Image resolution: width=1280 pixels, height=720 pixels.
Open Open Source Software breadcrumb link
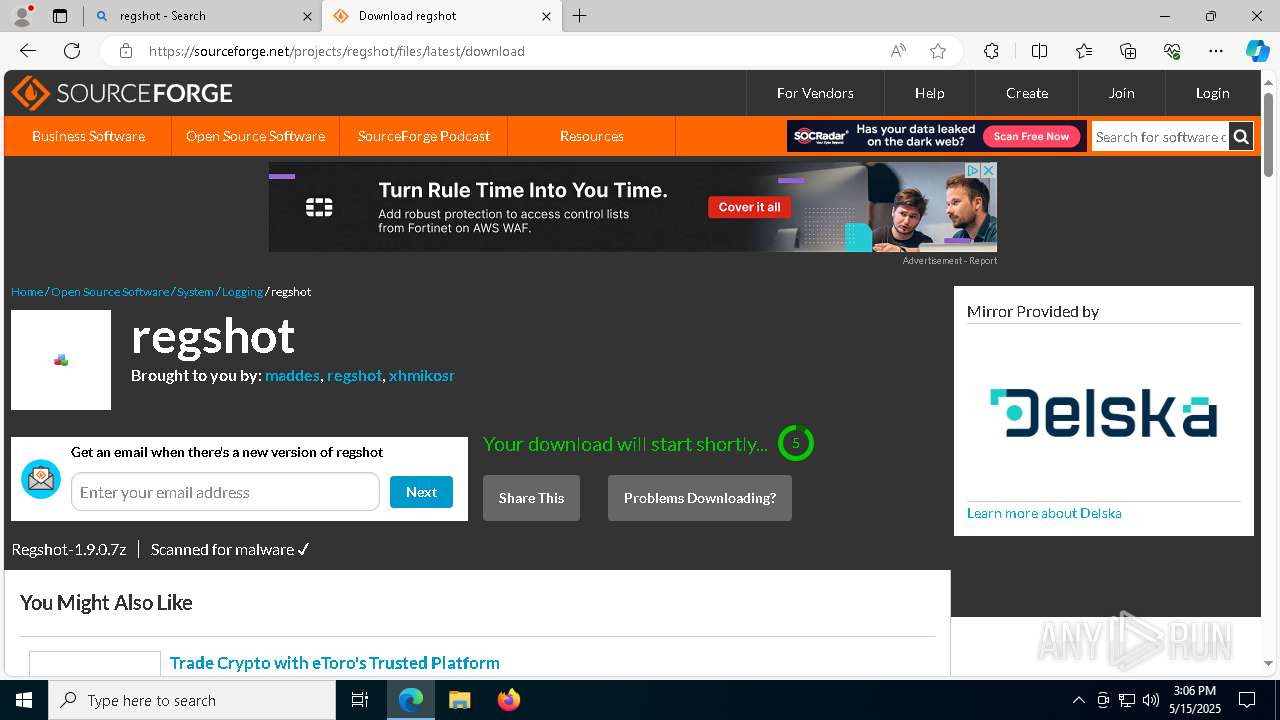click(x=110, y=292)
